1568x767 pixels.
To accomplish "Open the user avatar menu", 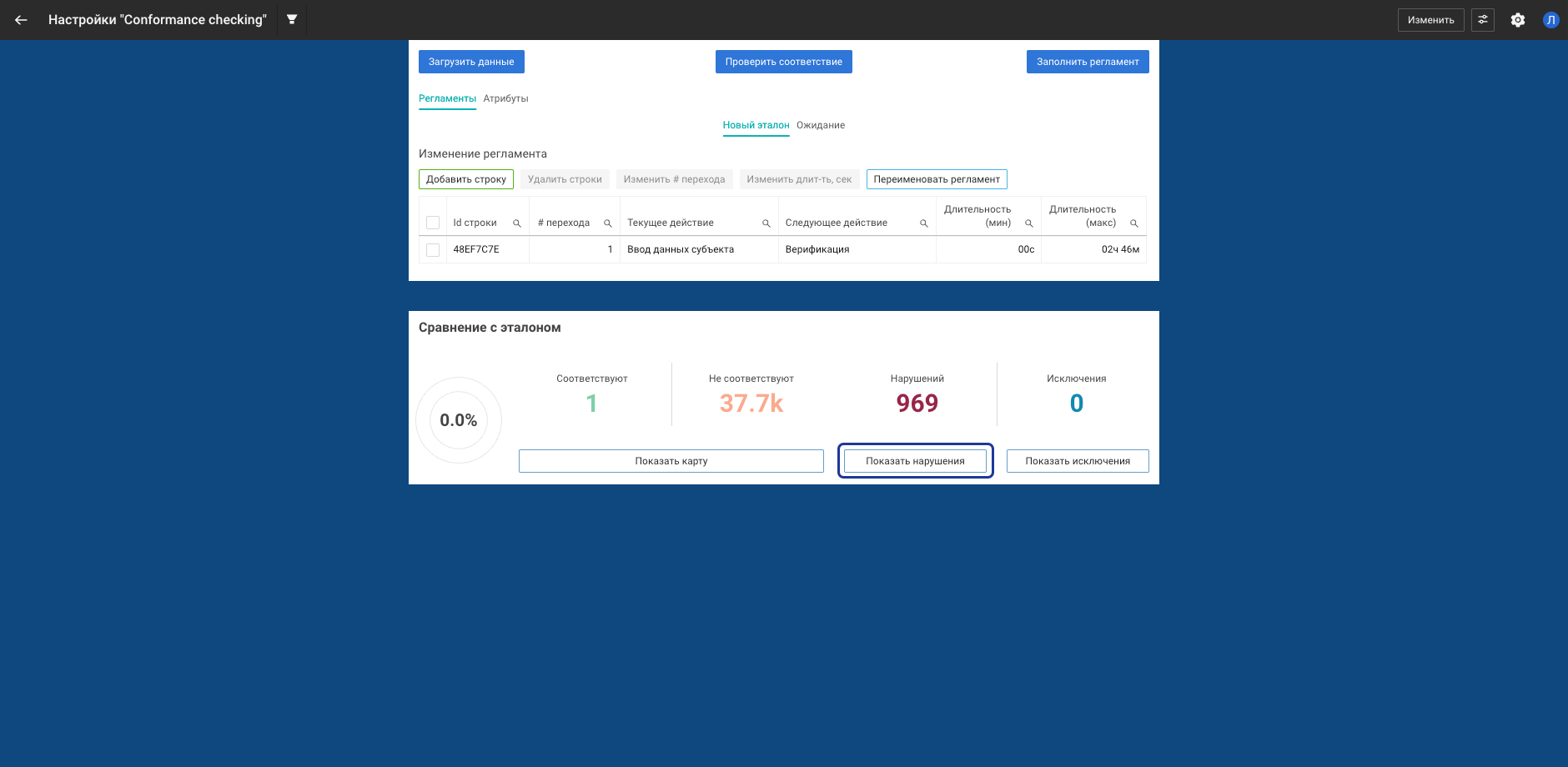I will pyautogui.click(x=1550, y=20).
